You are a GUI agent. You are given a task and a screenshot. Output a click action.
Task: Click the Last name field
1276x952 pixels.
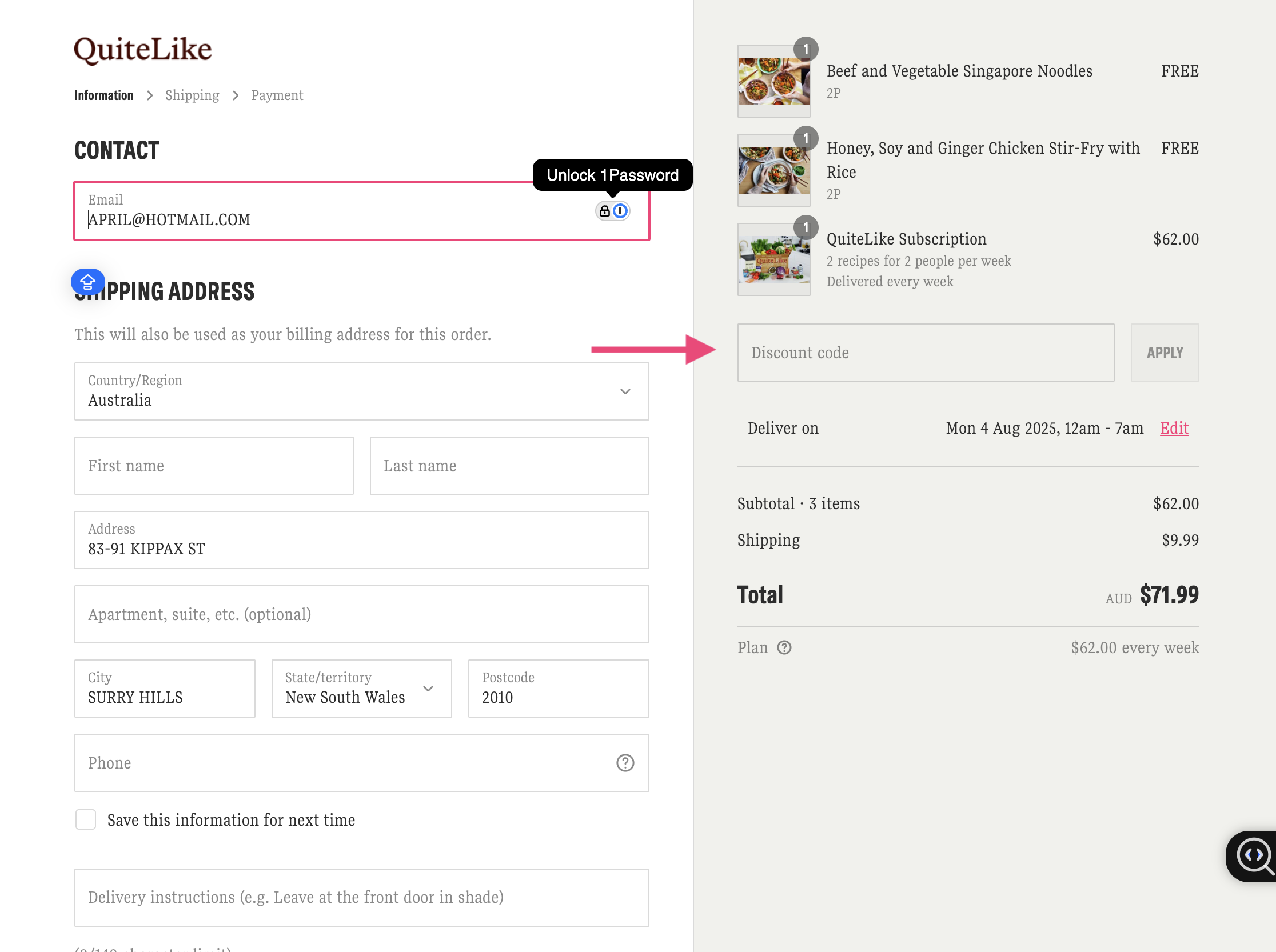tap(509, 466)
